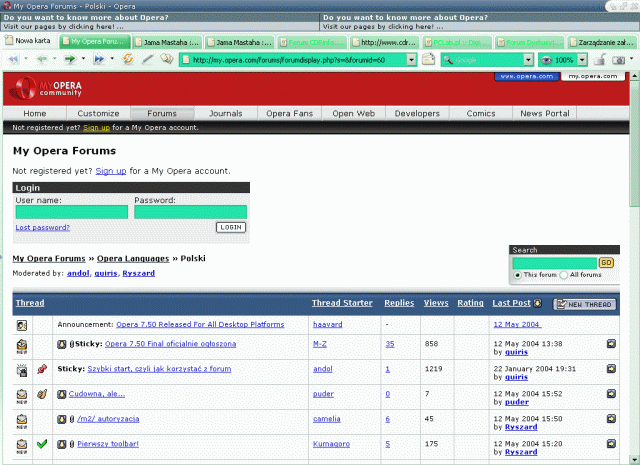Switch to the Forum CDRinfo tab
Viewport: 640px width, 465px height.
[312, 42]
